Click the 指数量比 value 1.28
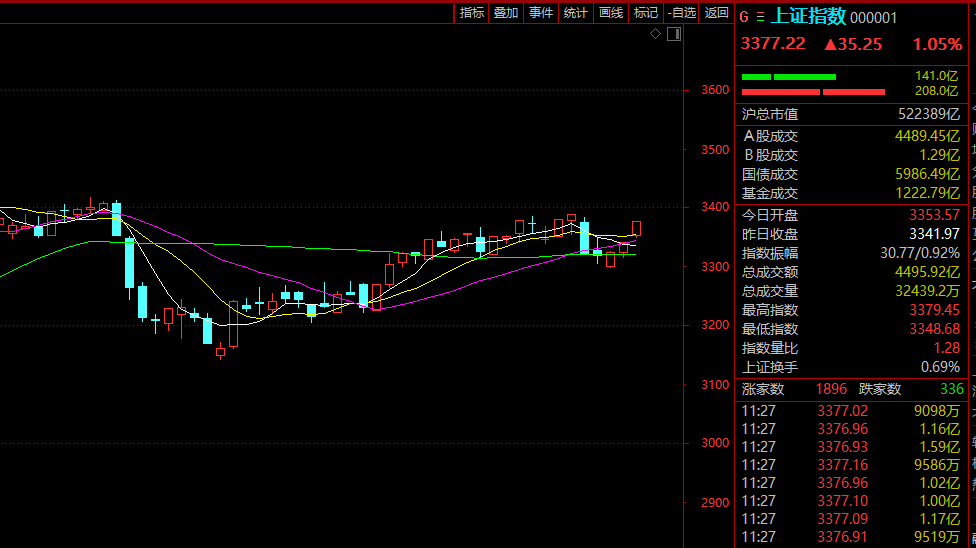 (947, 348)
